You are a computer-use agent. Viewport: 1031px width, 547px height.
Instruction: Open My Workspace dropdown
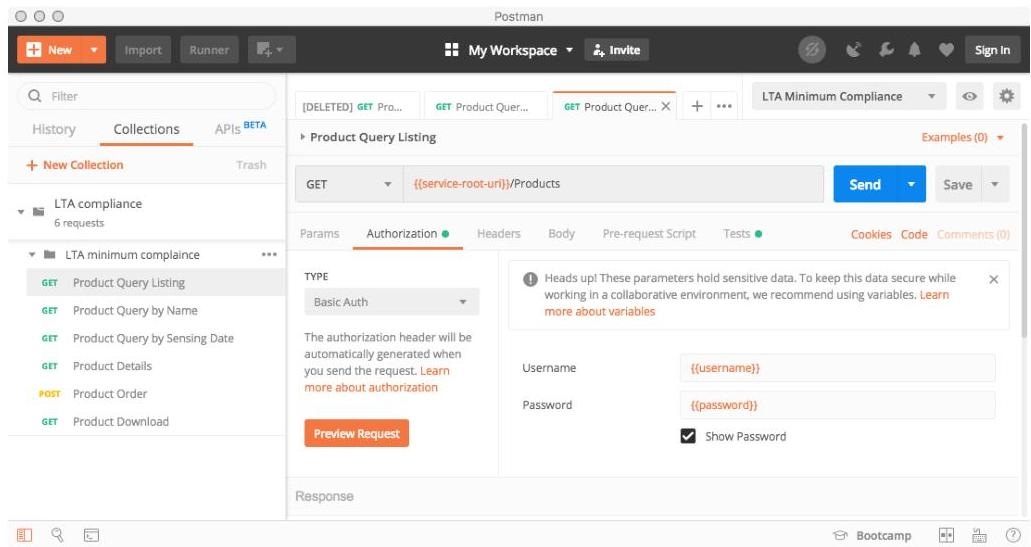(x=520, y=50)
